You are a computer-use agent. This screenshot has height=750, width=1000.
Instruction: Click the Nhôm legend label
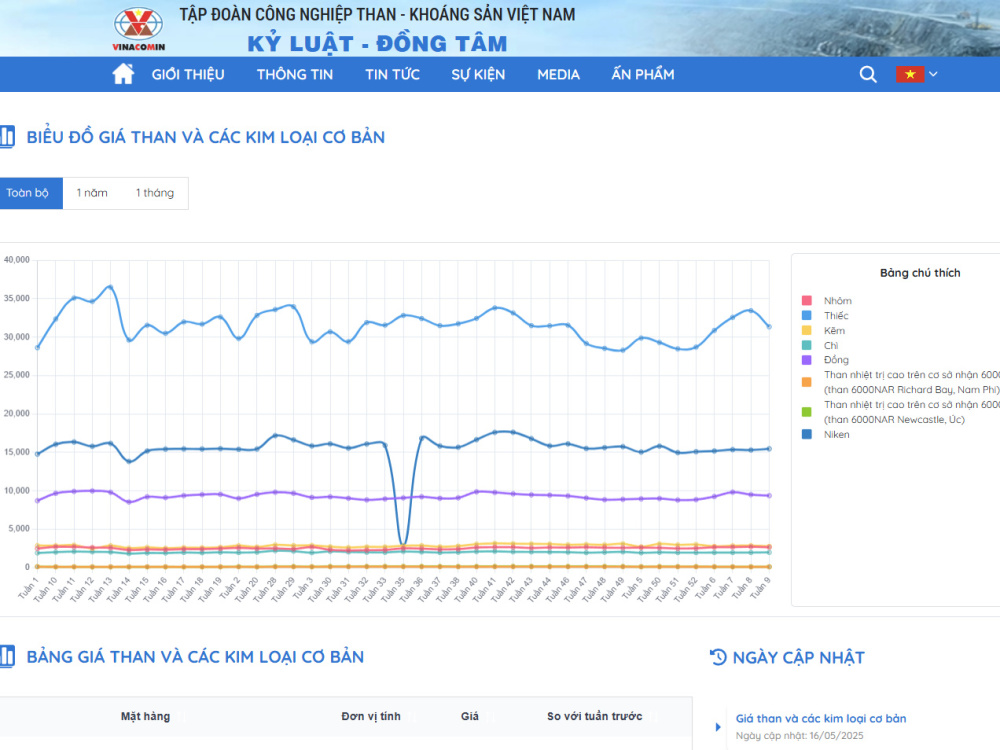coord(837,300)
